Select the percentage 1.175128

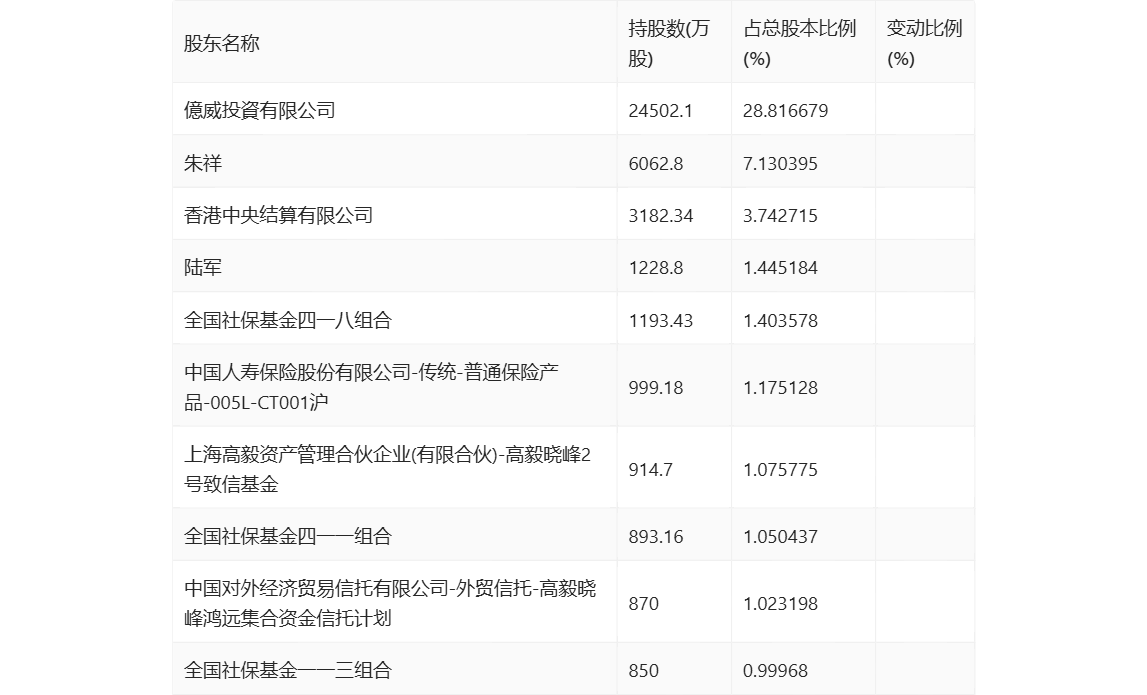780,387
